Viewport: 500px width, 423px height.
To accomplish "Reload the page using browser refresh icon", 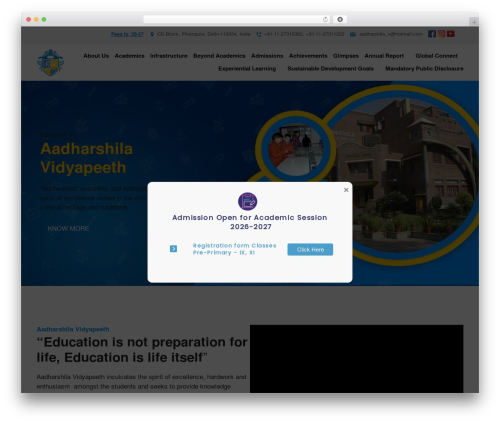I will (x=325, y=19).
